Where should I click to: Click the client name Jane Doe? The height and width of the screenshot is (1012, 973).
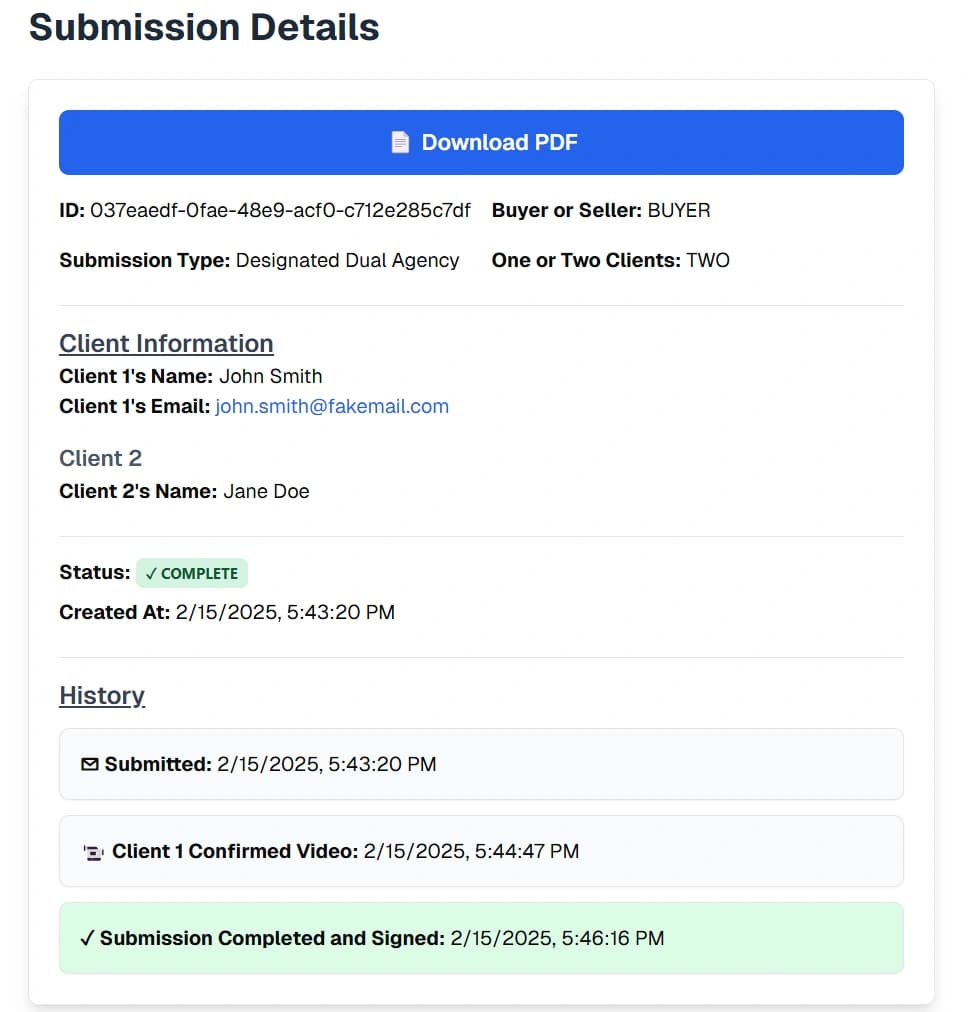tap(266, 491)
